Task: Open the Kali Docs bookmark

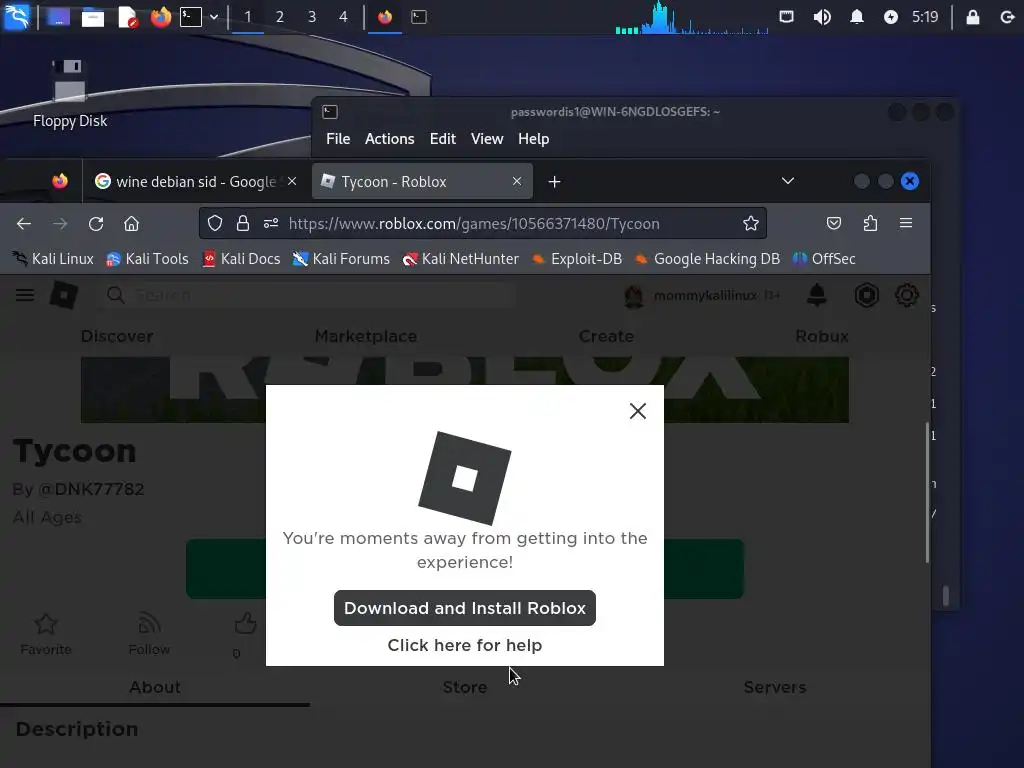Action: (x=242, y=259)
